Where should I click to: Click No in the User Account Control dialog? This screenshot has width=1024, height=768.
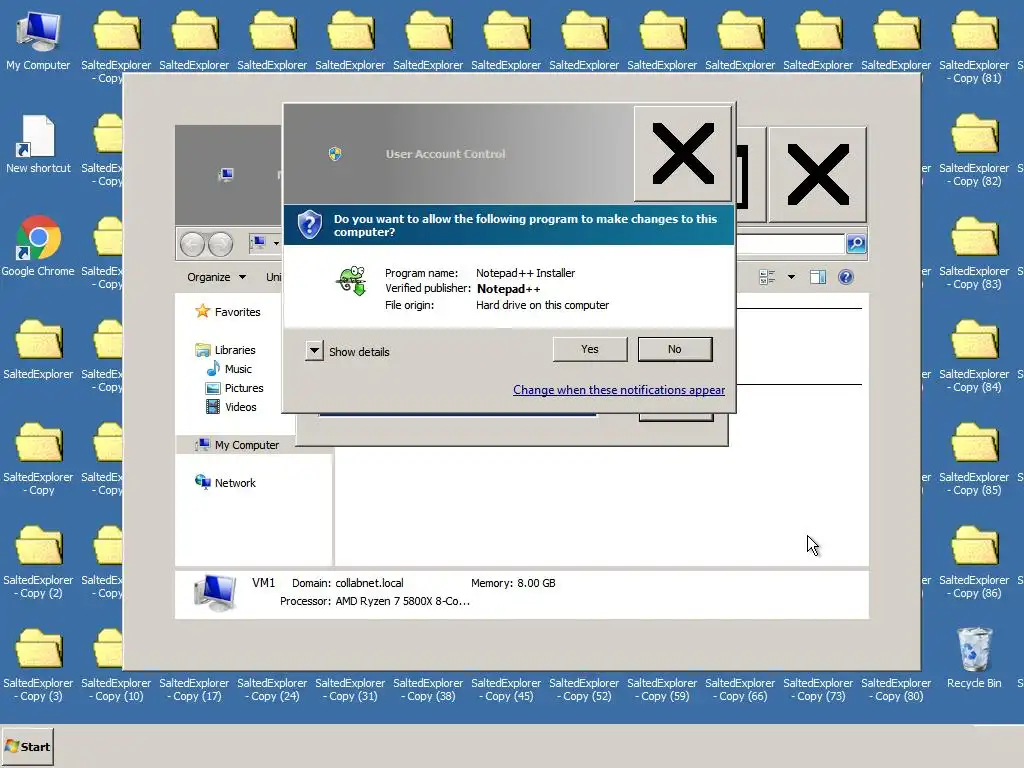(675, 349)
